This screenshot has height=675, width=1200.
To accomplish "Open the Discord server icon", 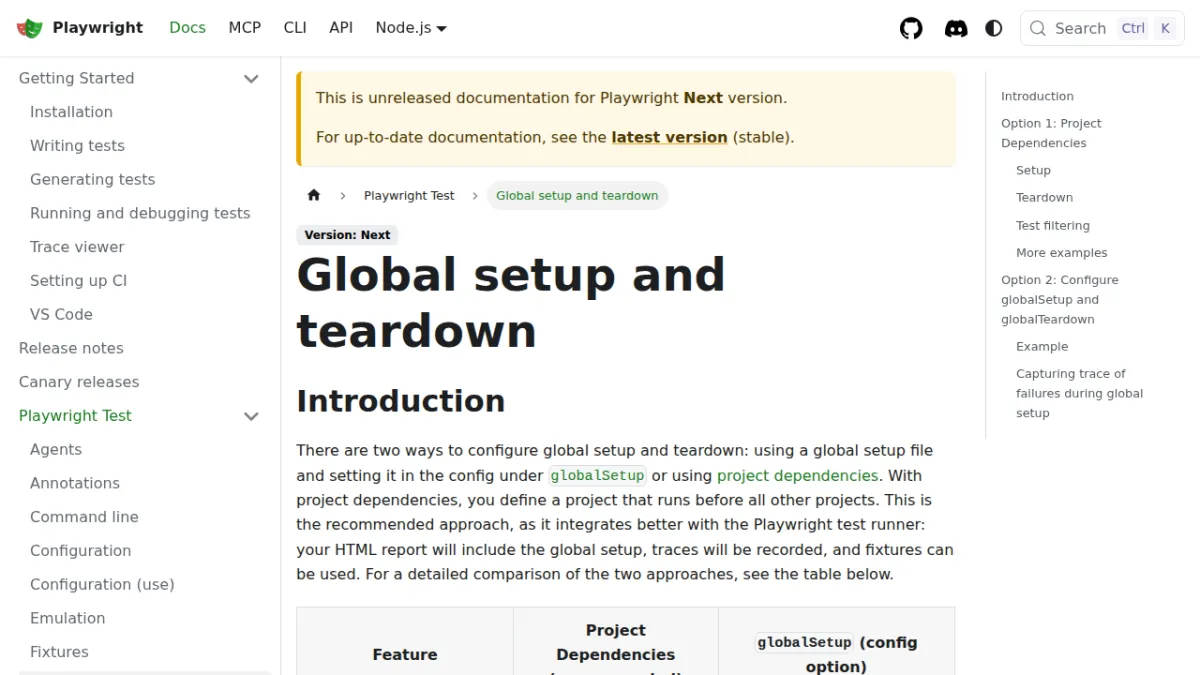I will tap(956, 28).
